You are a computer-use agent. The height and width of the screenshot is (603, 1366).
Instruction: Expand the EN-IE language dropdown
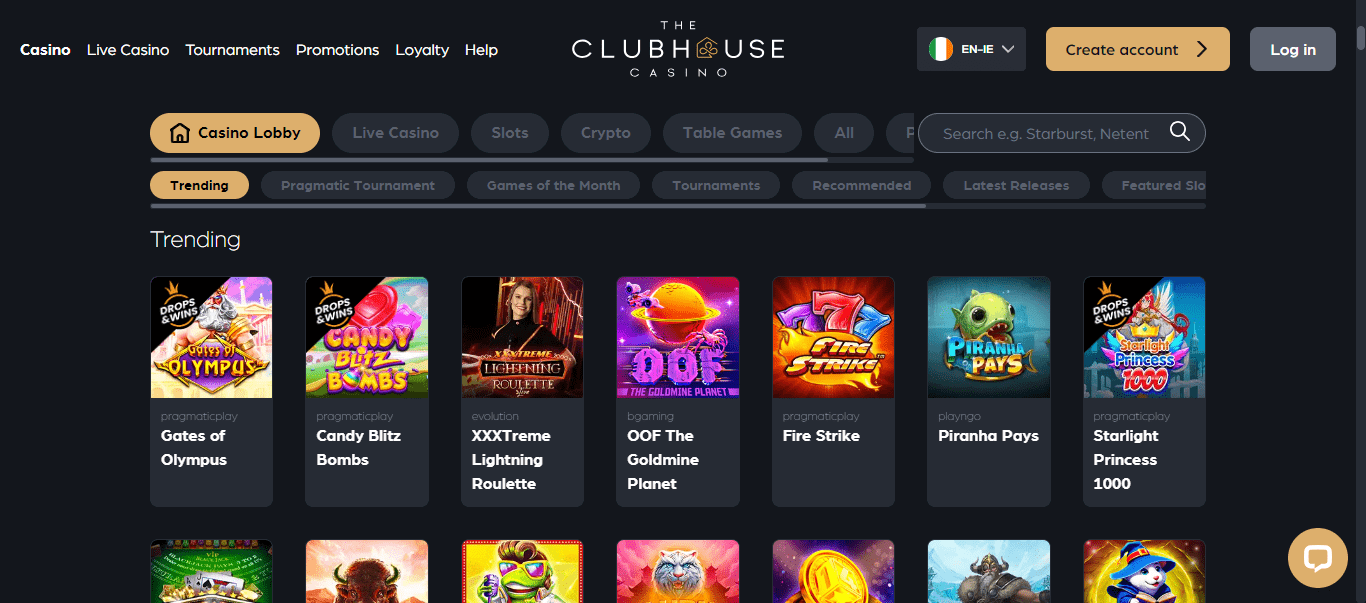(x=971, y=49)
